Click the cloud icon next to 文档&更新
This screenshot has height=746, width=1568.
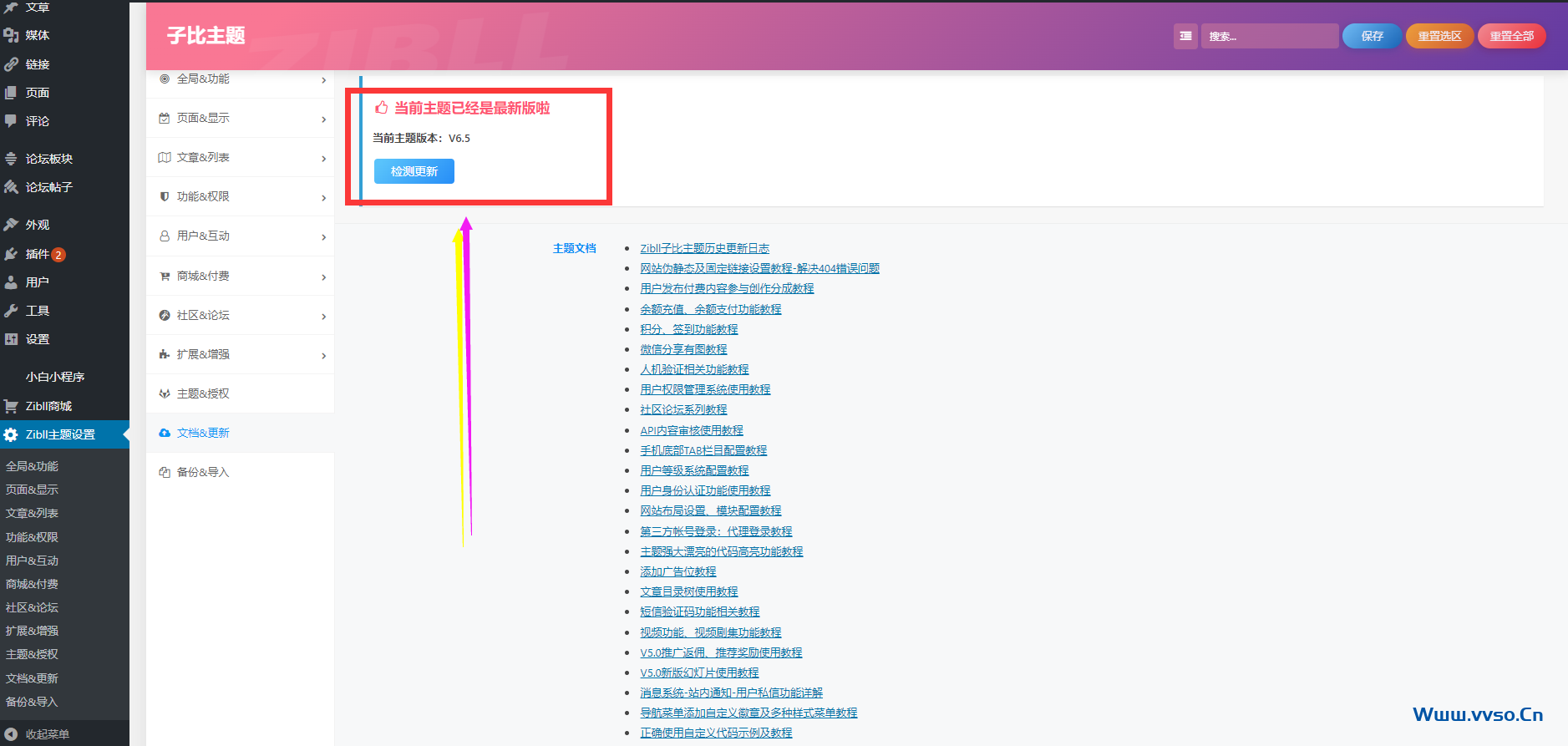pyautogui.click(x=165, y=433)
